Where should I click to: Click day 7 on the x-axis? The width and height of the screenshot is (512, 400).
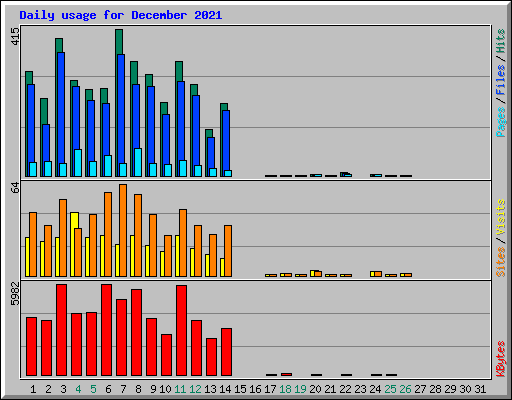tap(123, 389)
